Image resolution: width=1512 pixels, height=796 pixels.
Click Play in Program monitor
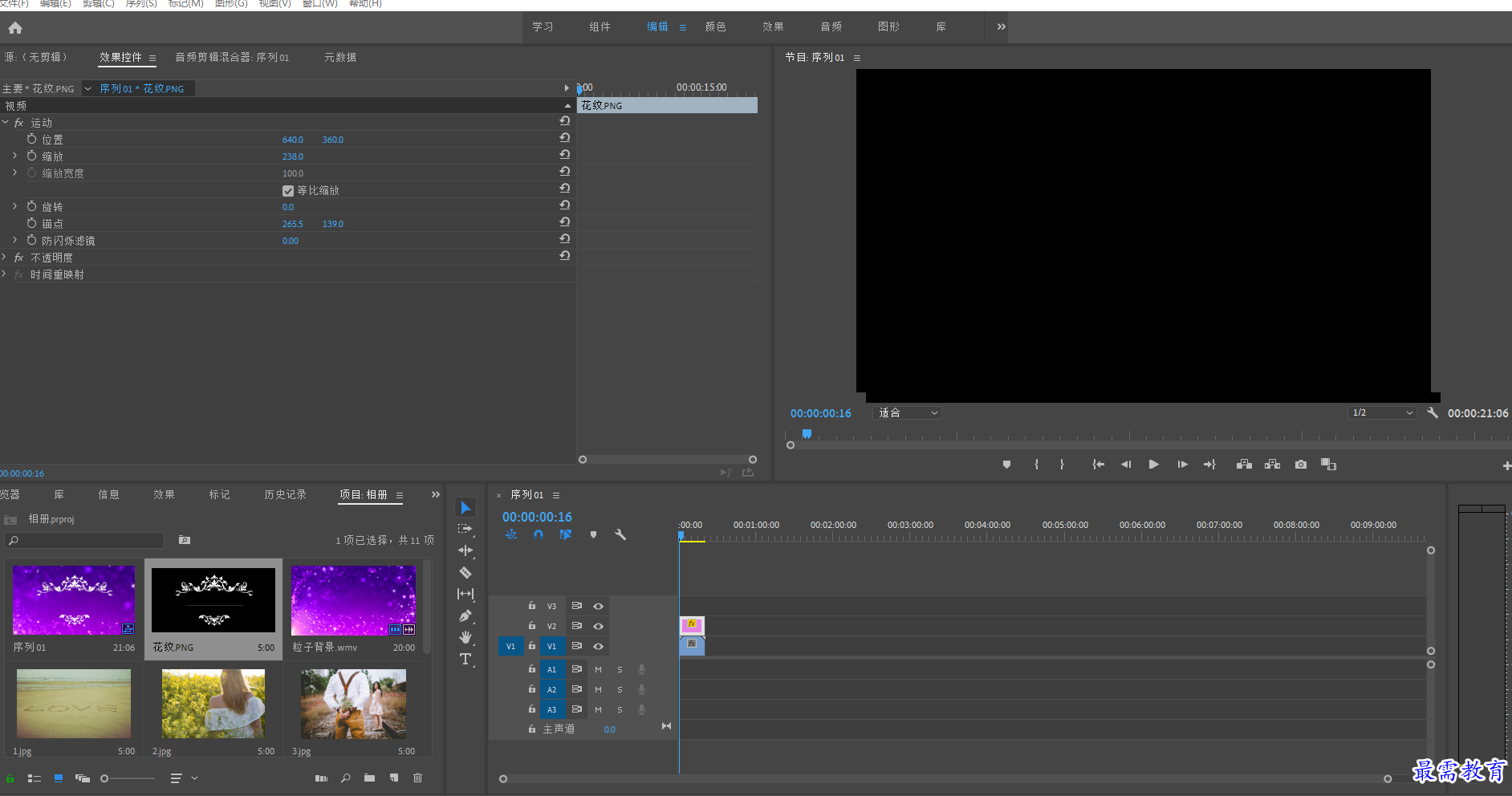coord(1153,465)
